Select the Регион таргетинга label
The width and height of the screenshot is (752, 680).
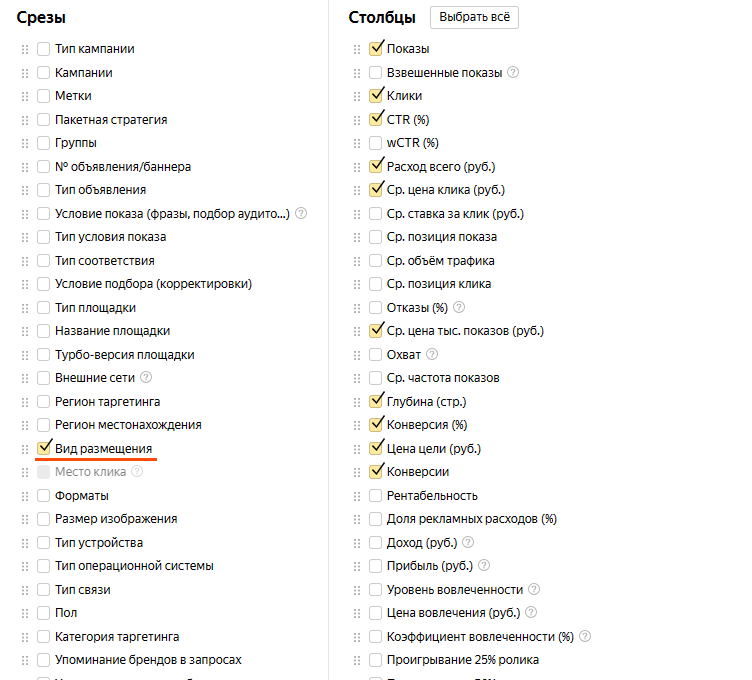(107, 401)
